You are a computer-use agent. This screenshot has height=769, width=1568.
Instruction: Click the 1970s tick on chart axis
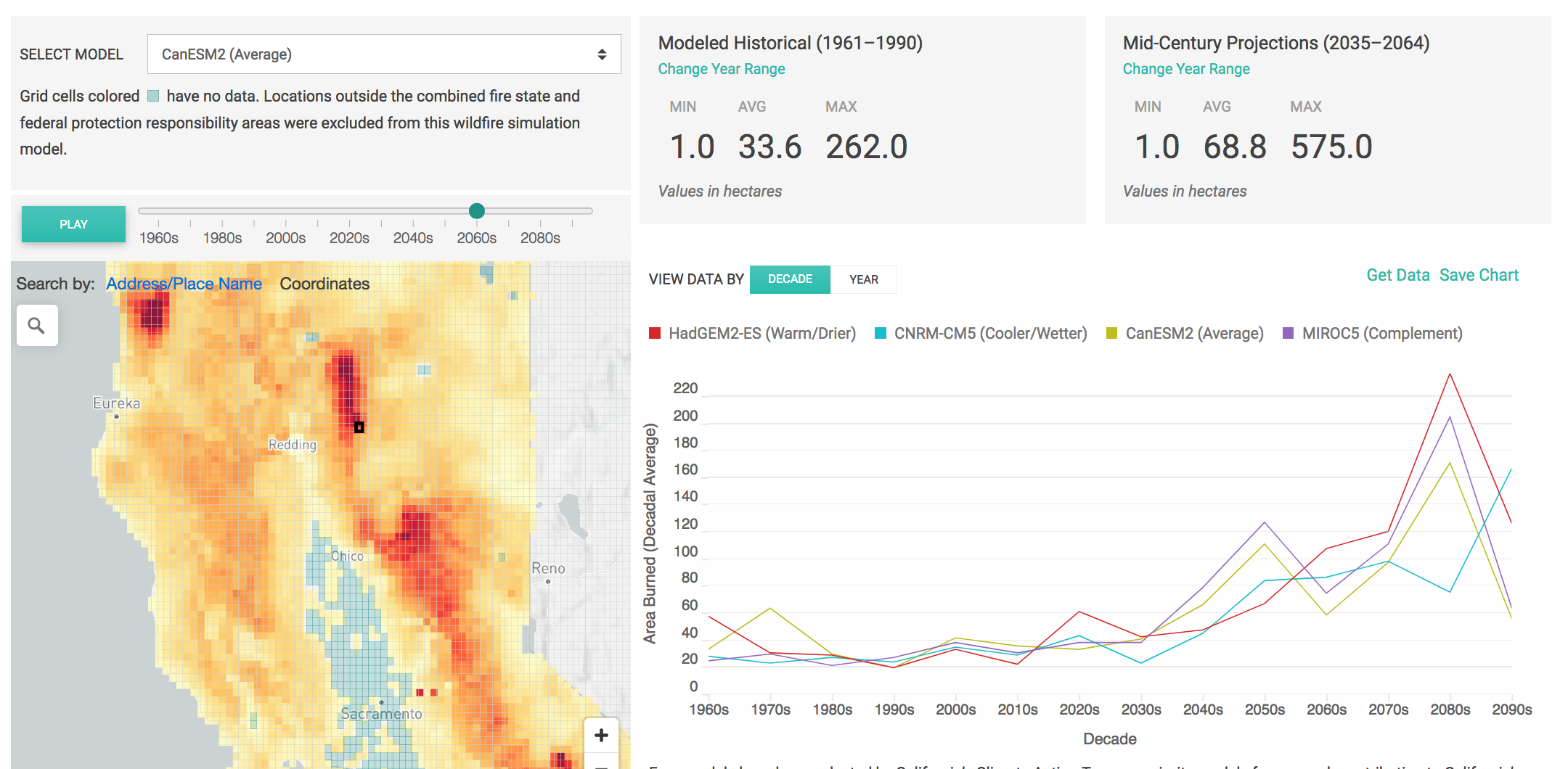click(770, 710)
